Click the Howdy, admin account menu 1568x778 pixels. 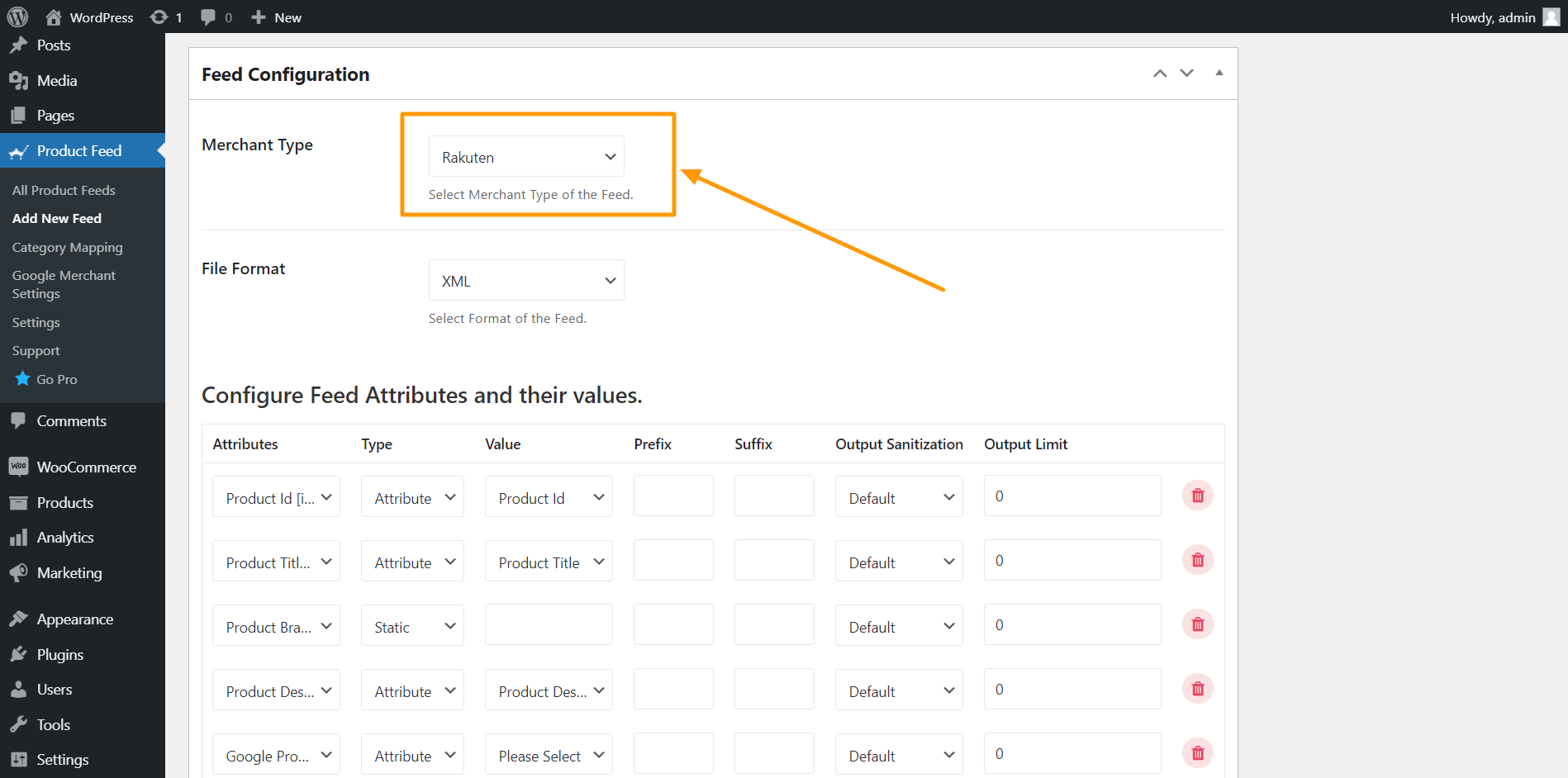click(x=1493, y=17)
